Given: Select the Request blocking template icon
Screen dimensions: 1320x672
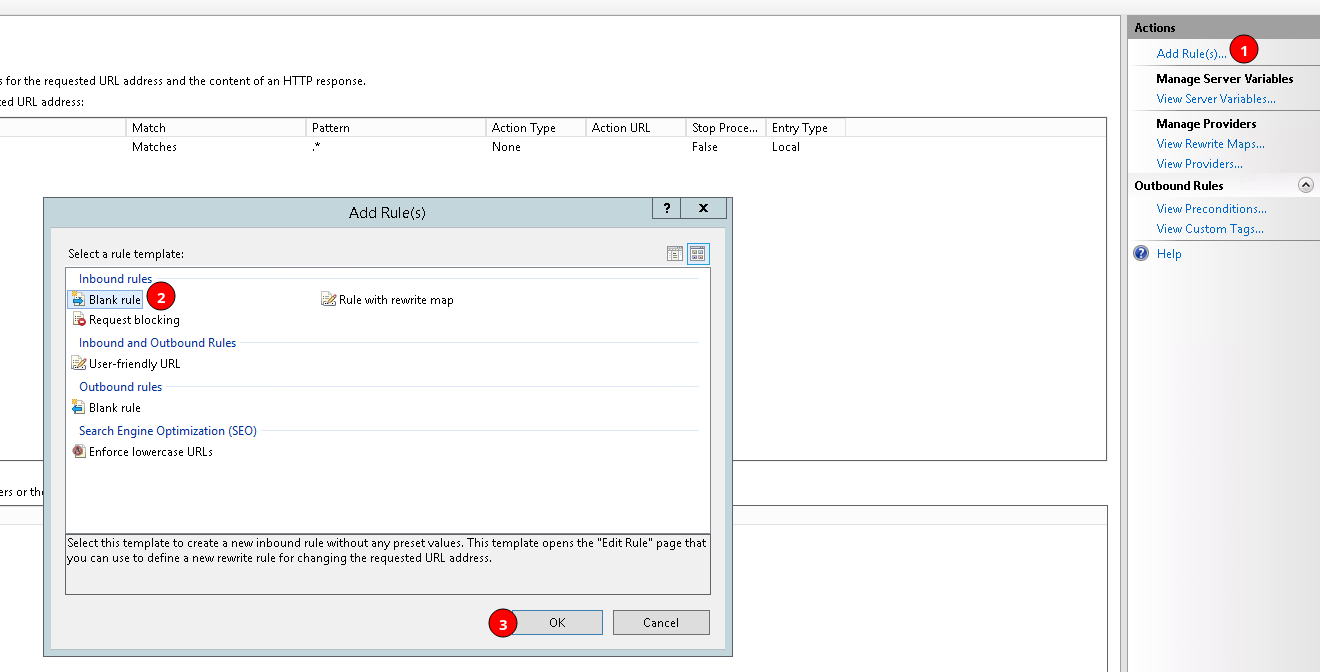Looking at the screenshot, I should coord(80,319).
